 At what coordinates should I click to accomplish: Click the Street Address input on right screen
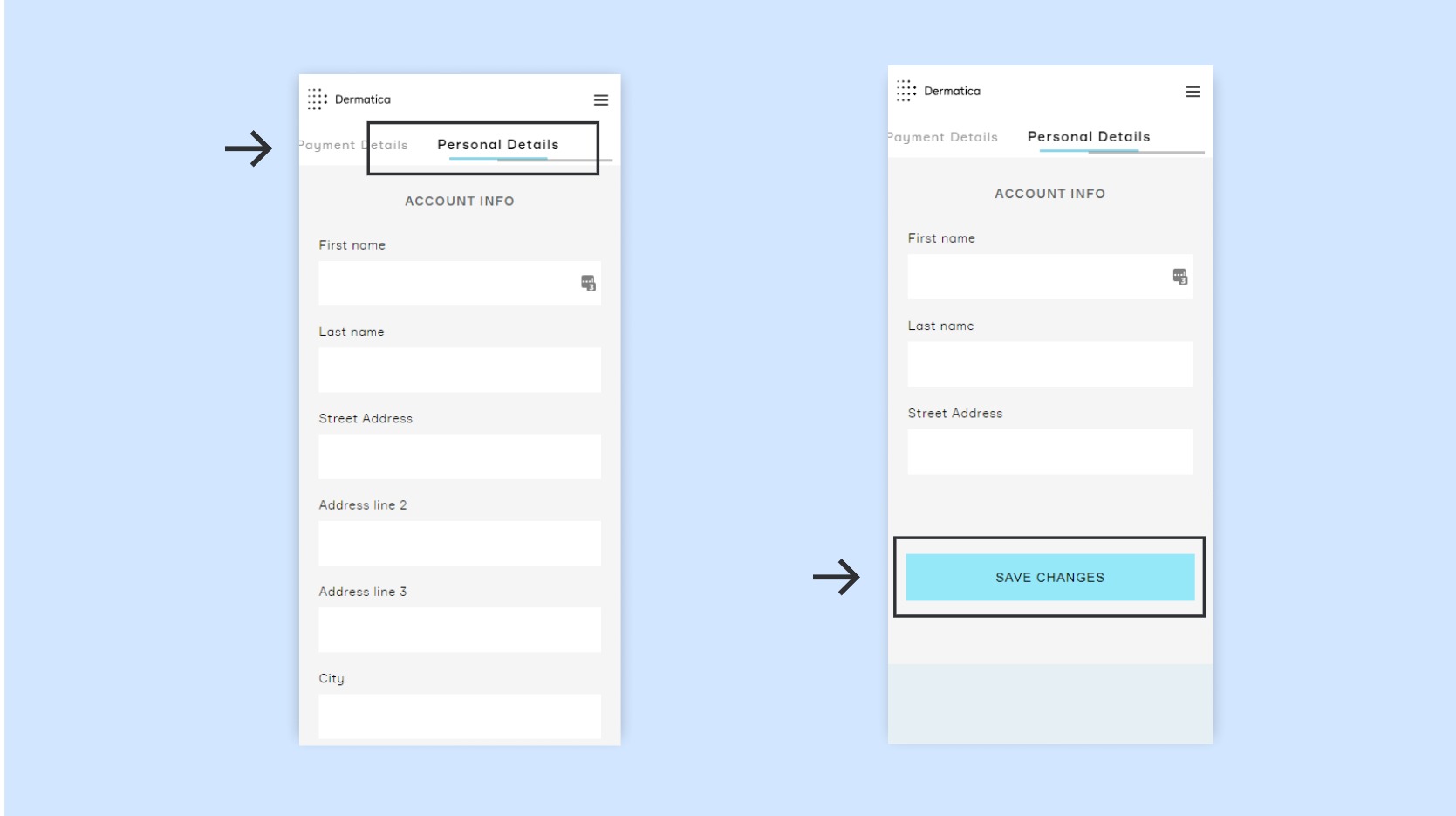click(x=1049, y=452)
